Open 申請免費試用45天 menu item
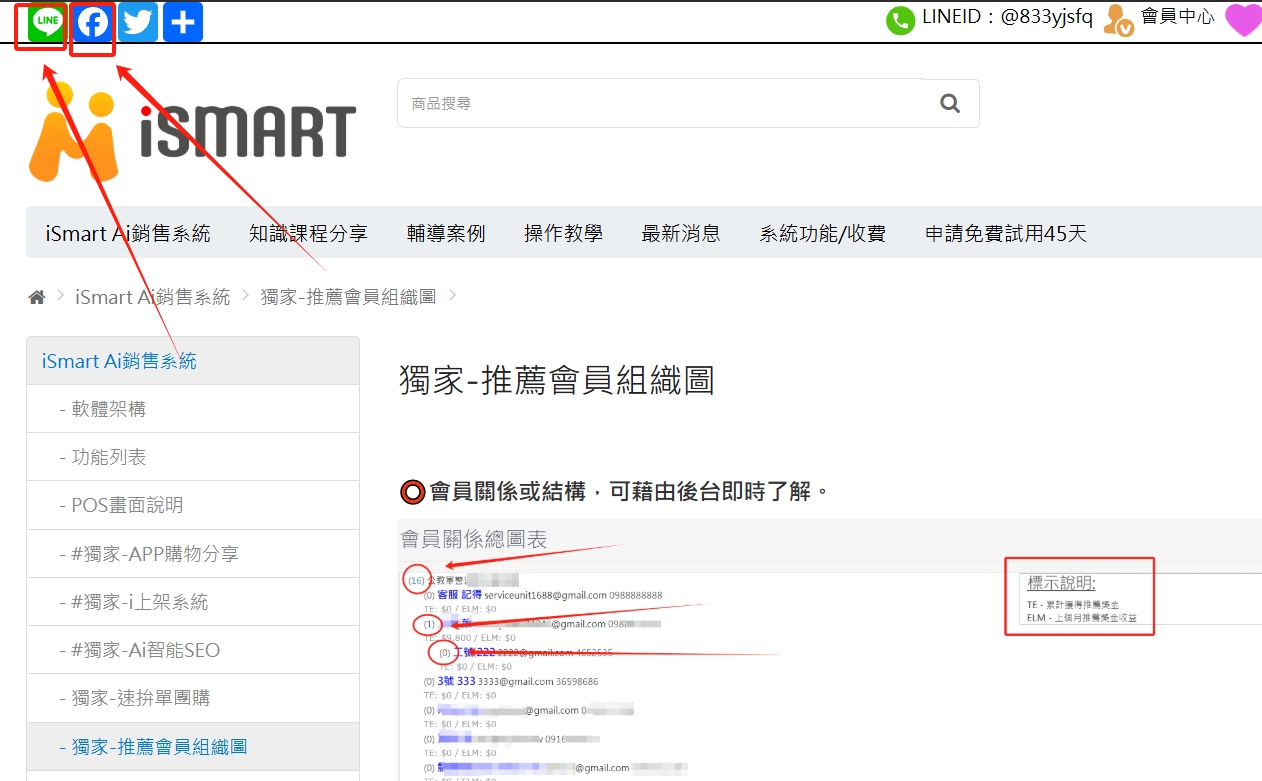 1005,234
